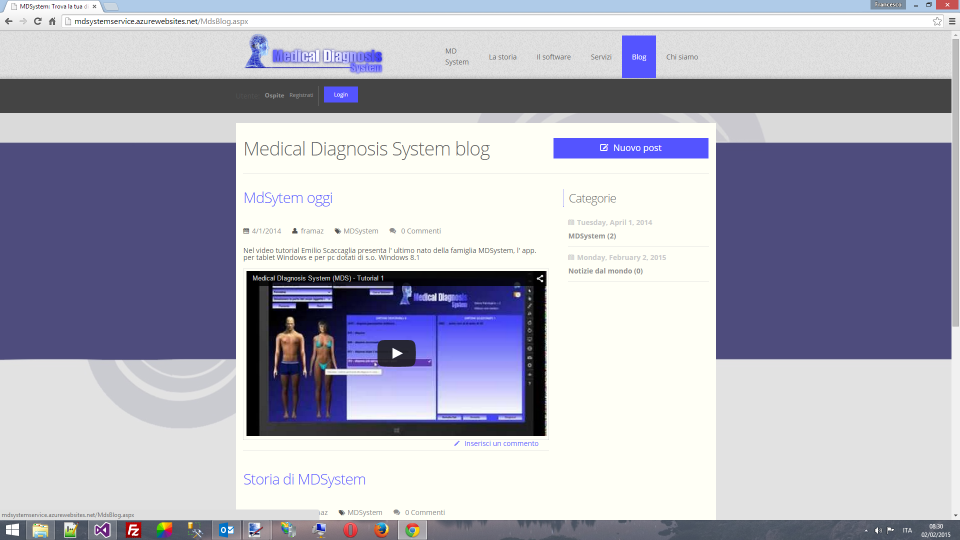
Task: Click Inserisci un commento link
Action: pos(500,443)
